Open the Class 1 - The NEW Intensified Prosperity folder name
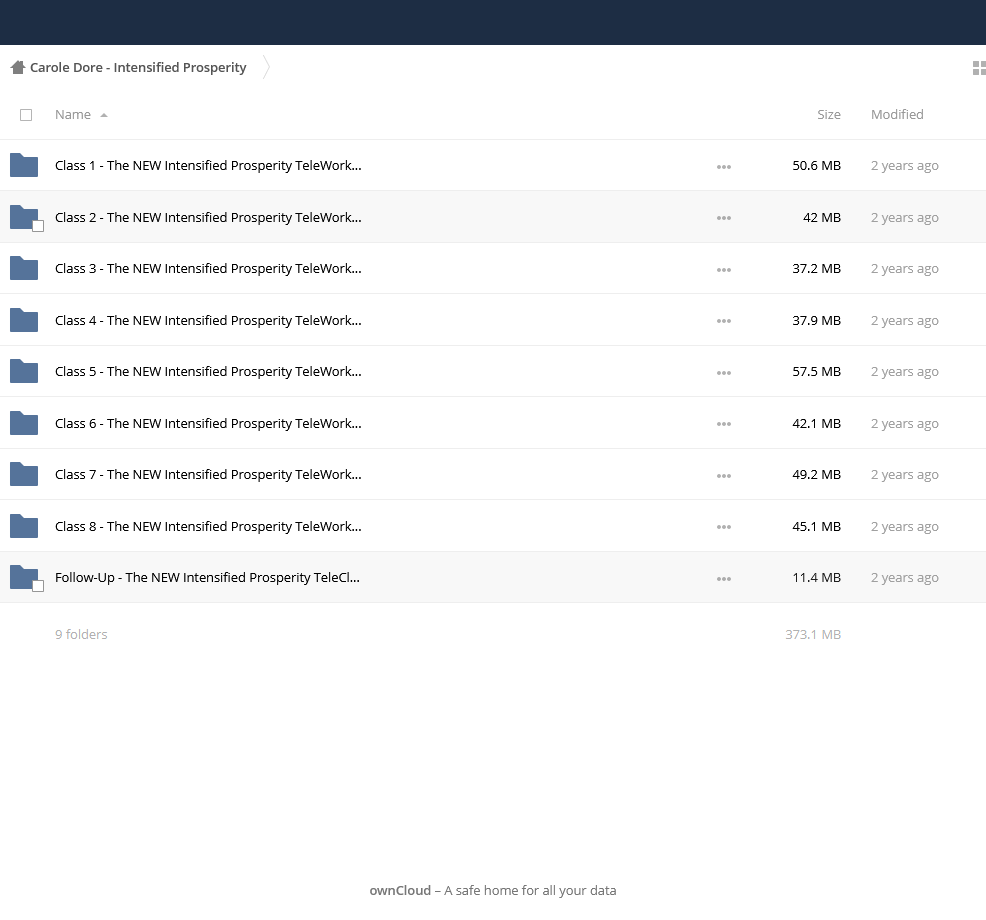Screen dimensions: 986x920 tap(208, 165)
